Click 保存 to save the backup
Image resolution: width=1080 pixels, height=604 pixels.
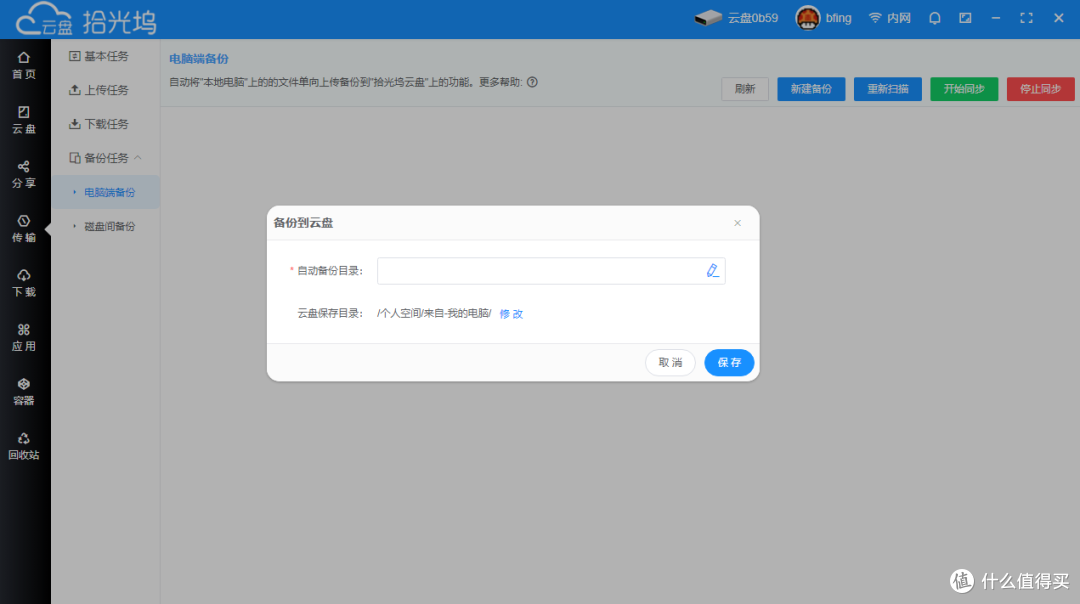729,362
